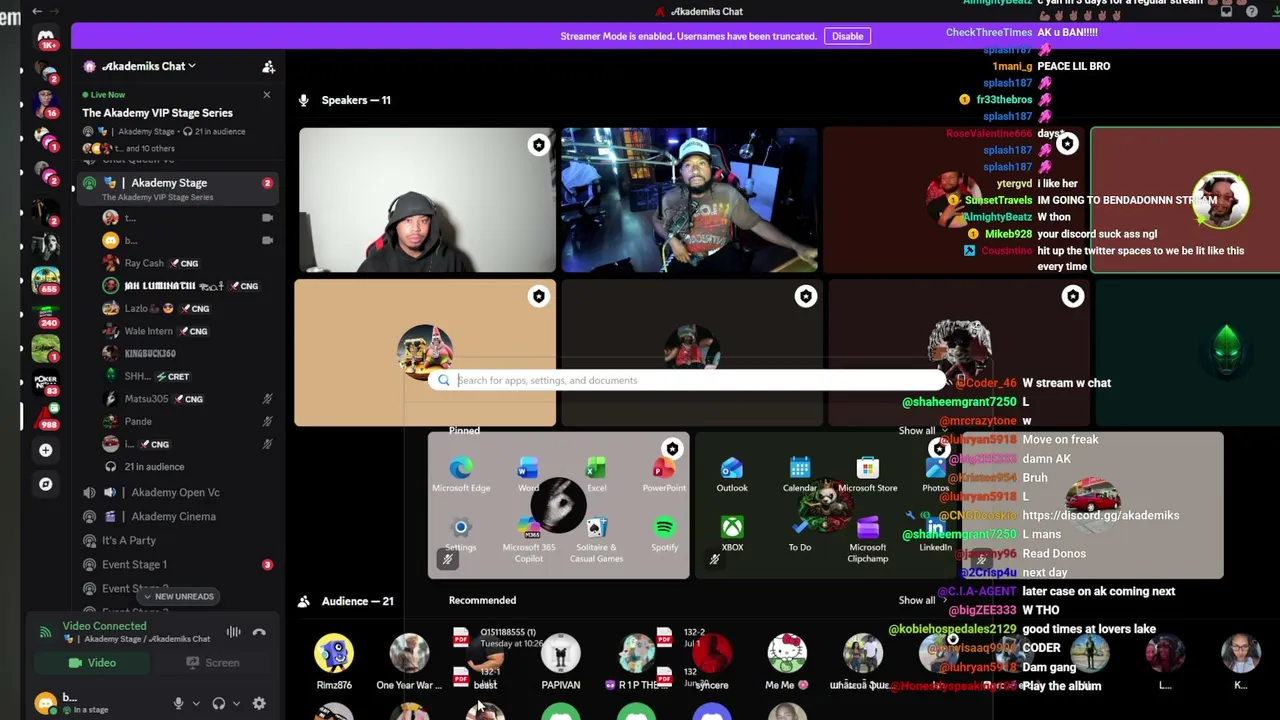The width and height of the screenshot is (1280, 720).
Task: Click the 21 in audience row
Action: tap(154, 466)
